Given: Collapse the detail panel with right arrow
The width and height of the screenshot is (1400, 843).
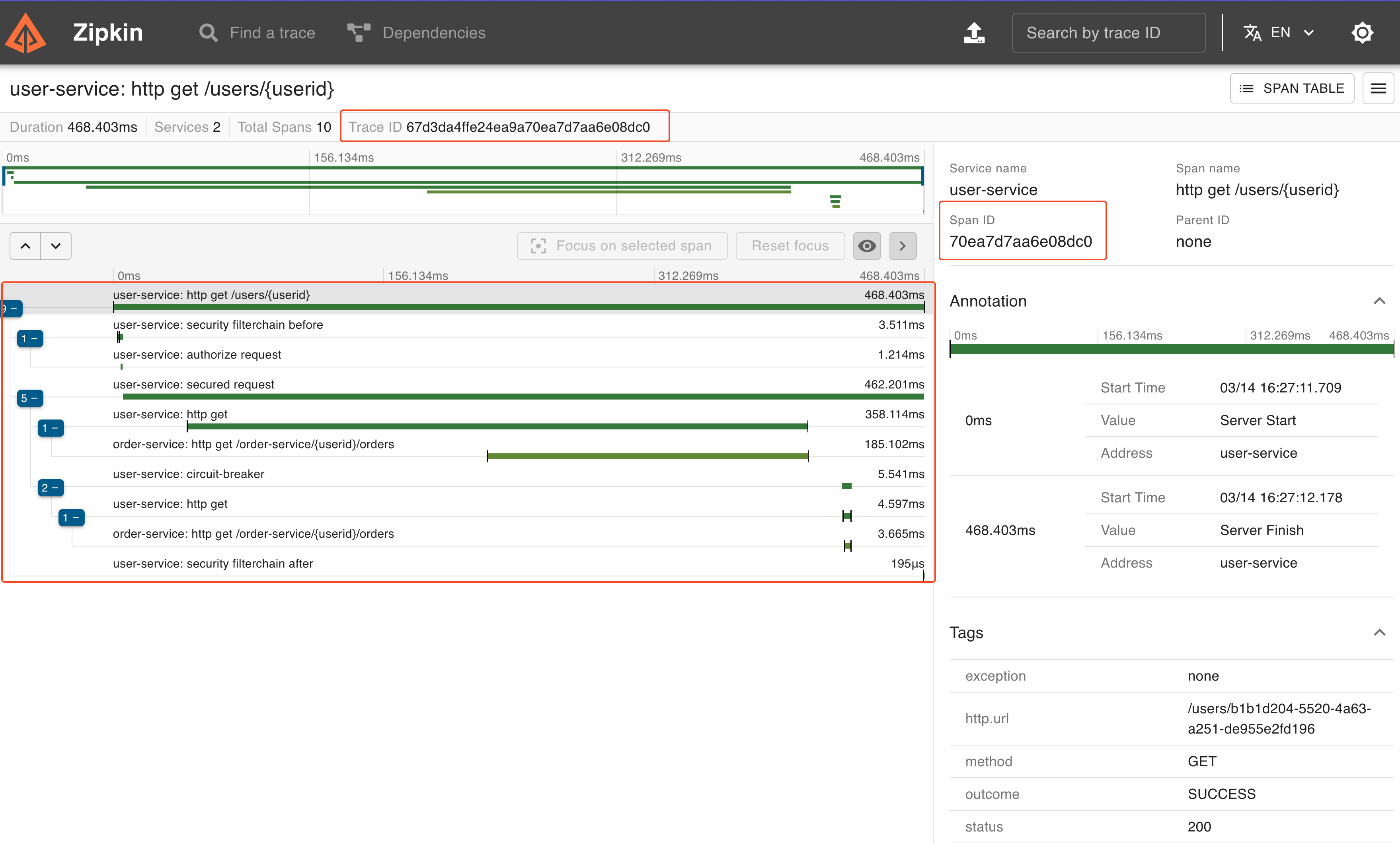Looking at the screenshot, I should (902, 246).
